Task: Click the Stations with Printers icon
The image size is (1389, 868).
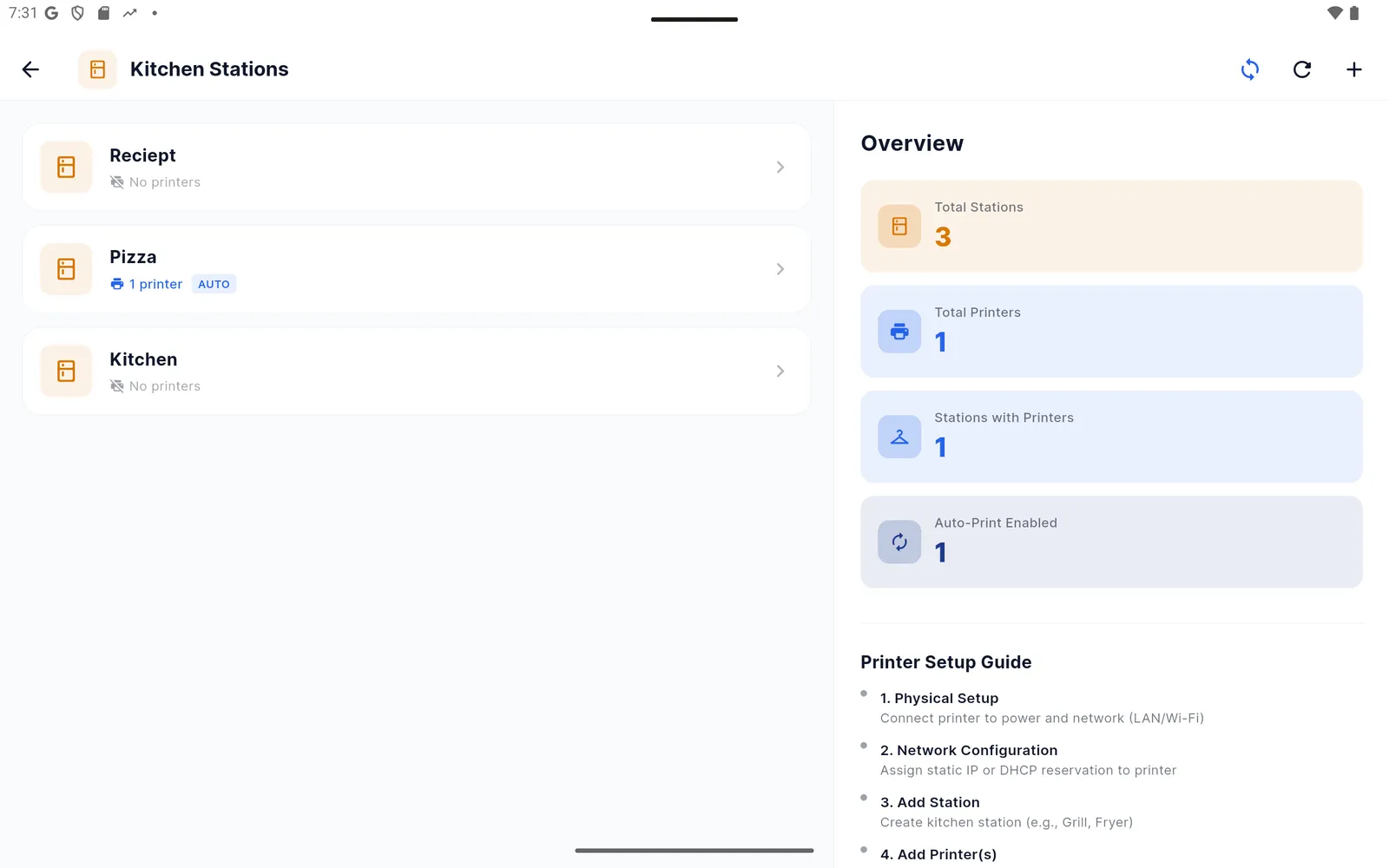Action: tap(899, 437)
